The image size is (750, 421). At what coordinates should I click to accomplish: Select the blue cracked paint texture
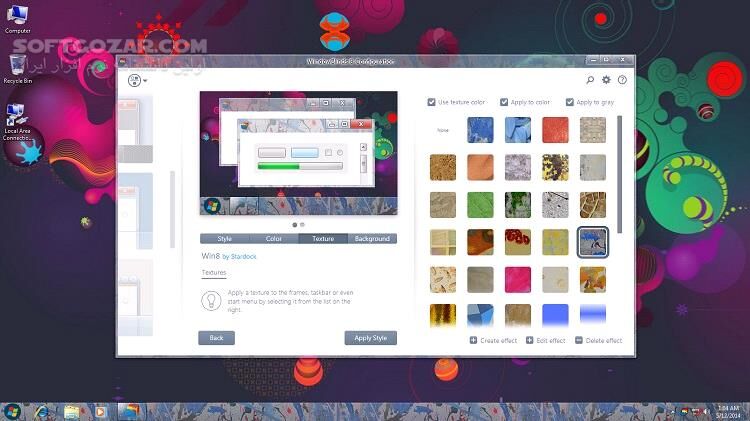[x=480, y=130]
